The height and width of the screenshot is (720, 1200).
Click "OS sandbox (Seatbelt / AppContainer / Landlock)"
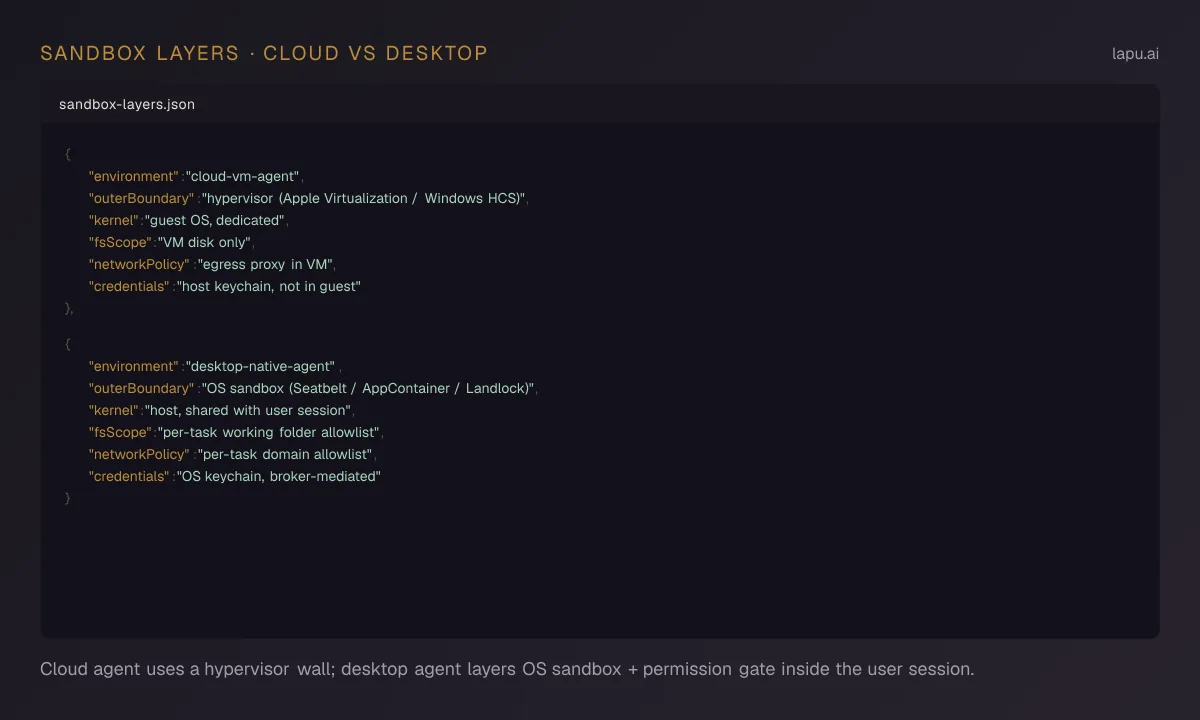click(369, 388)
